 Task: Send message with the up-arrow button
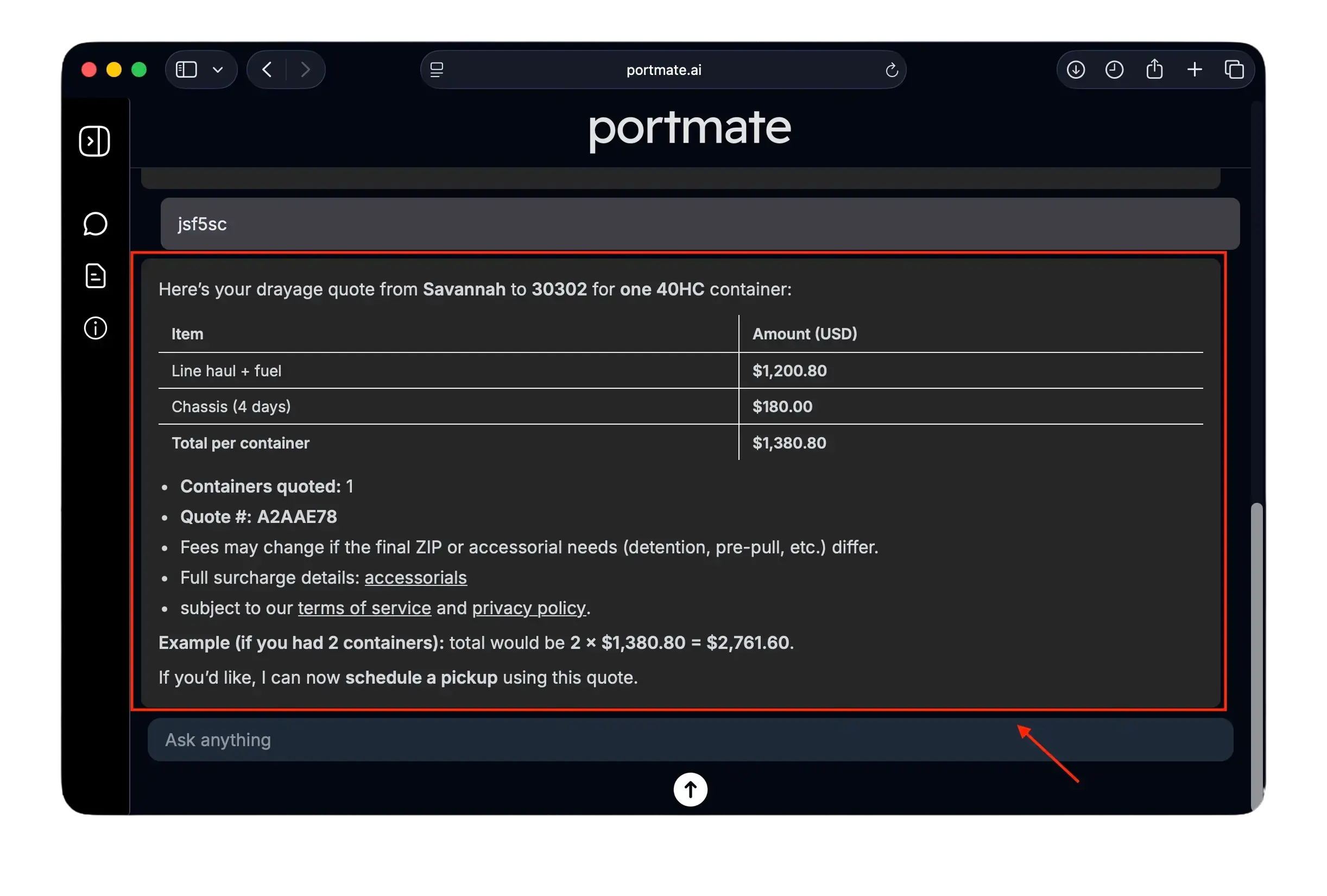[x=690, y=789]
